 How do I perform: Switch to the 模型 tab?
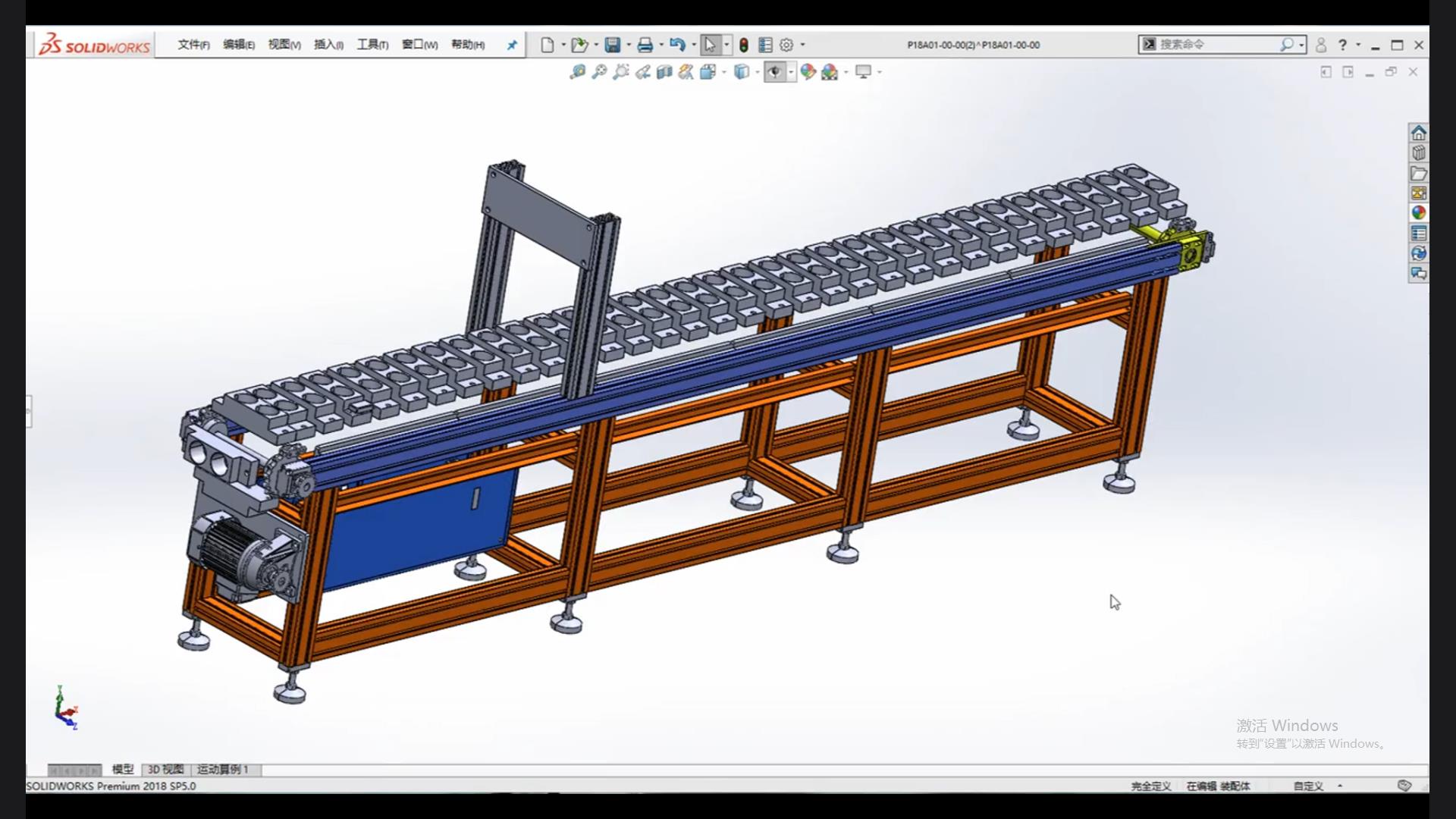point(123,769)
